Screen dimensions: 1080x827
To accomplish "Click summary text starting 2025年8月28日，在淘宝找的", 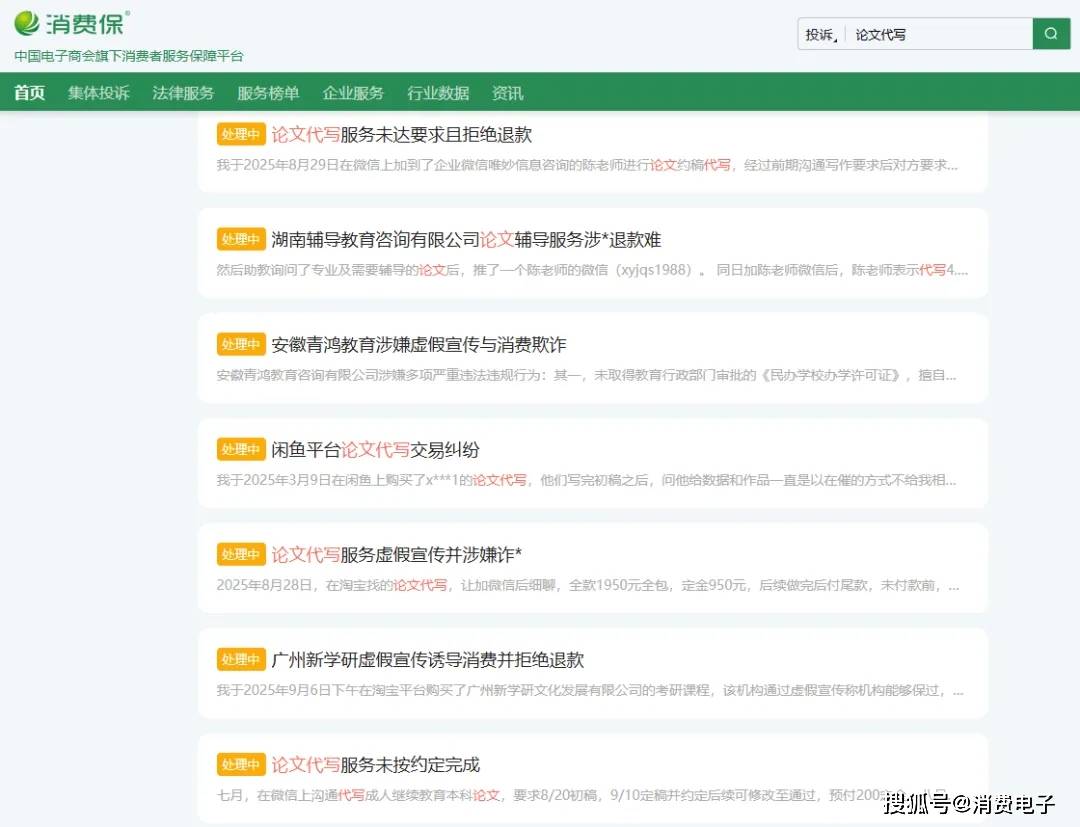I will [x=588, y=585].
